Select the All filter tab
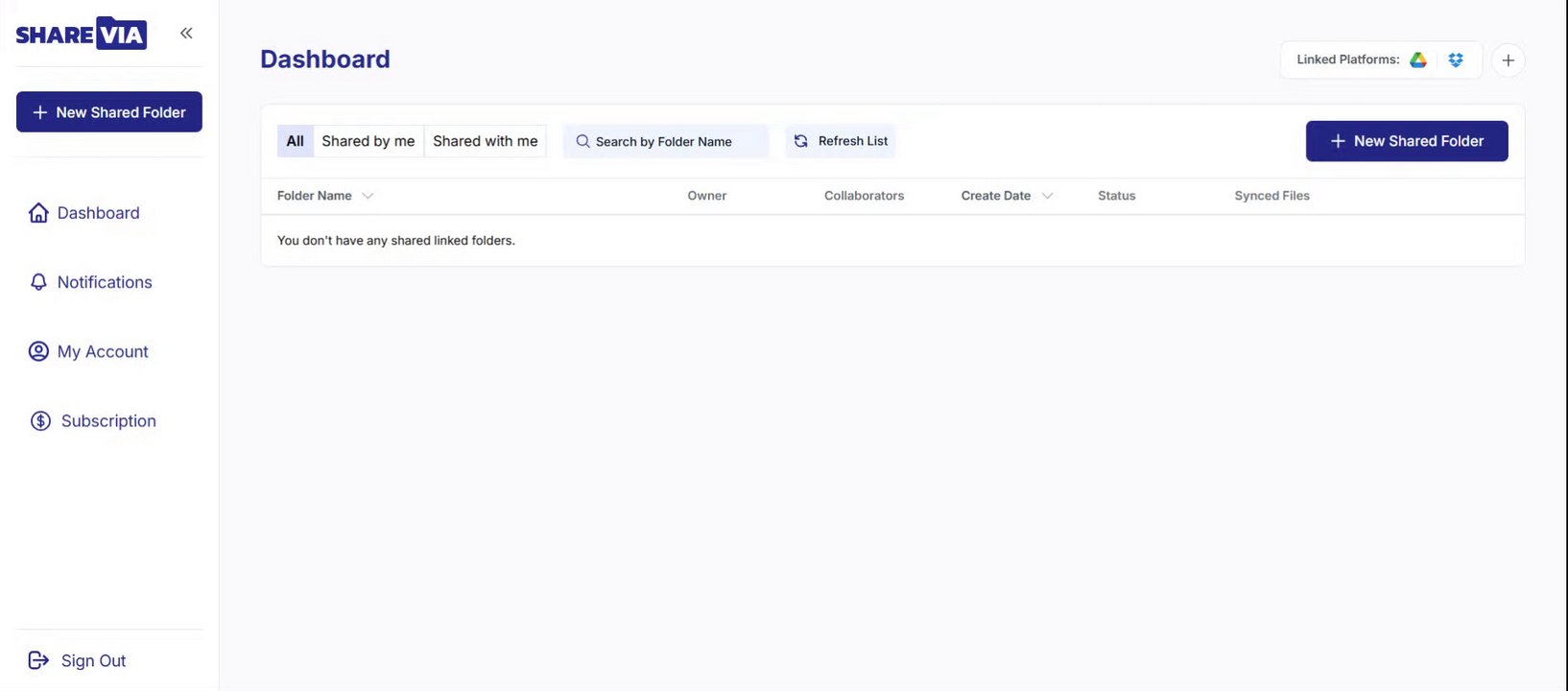The image size is (1568, 691). point(295,141)
